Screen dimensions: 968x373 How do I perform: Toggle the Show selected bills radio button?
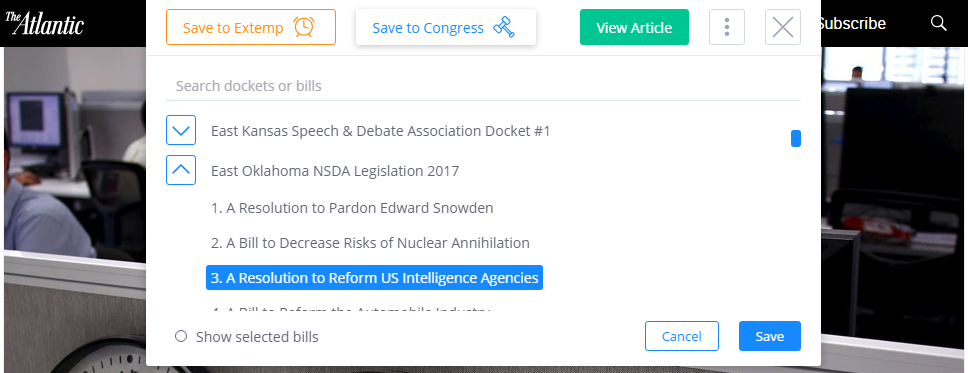coord(181,337)
